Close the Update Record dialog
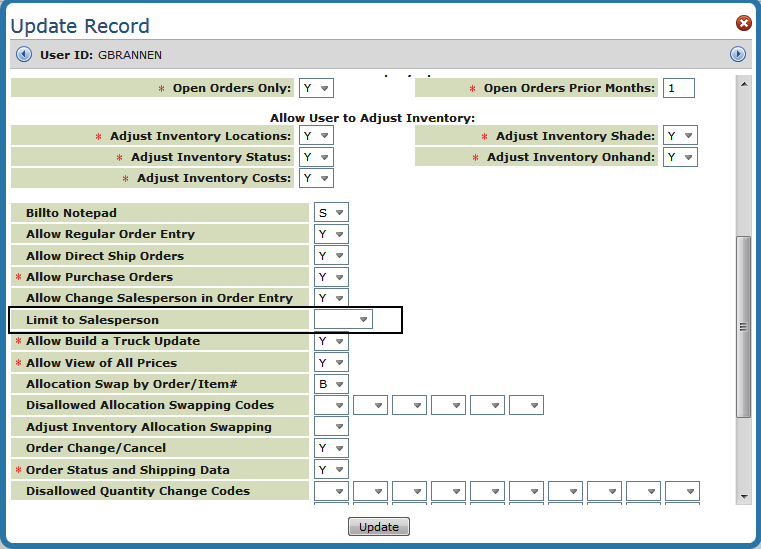761x549 pixels. point(744,23)
